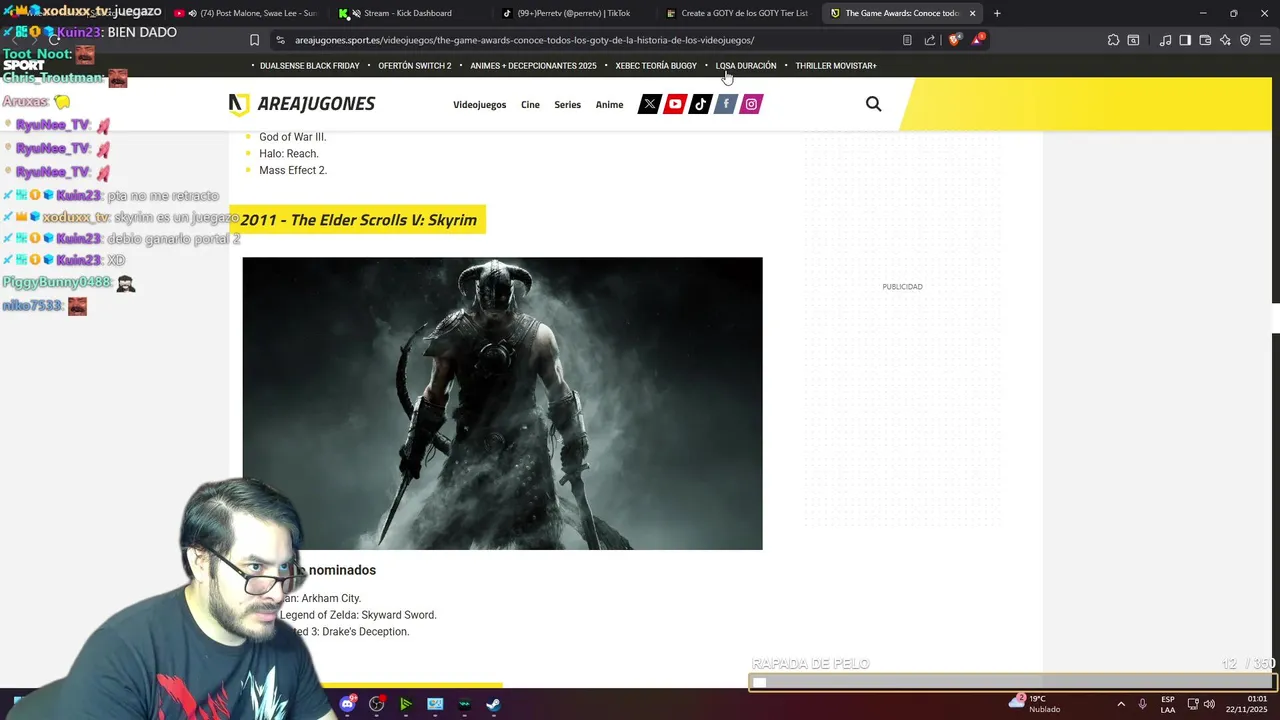
Task: Click the ESP LAA keyboard language indicator
Action: point(1168,704)
